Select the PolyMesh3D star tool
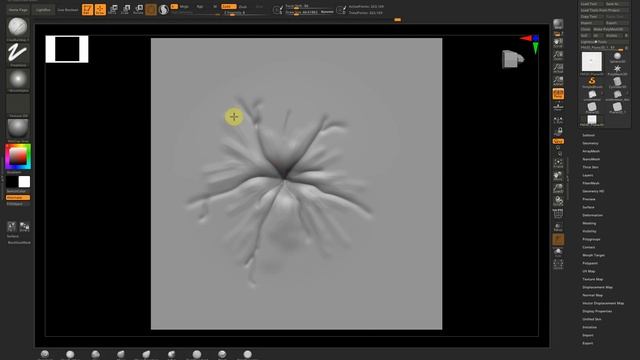Image resolution: width=640 pixels, height=360 pixels. click(617, 70)
